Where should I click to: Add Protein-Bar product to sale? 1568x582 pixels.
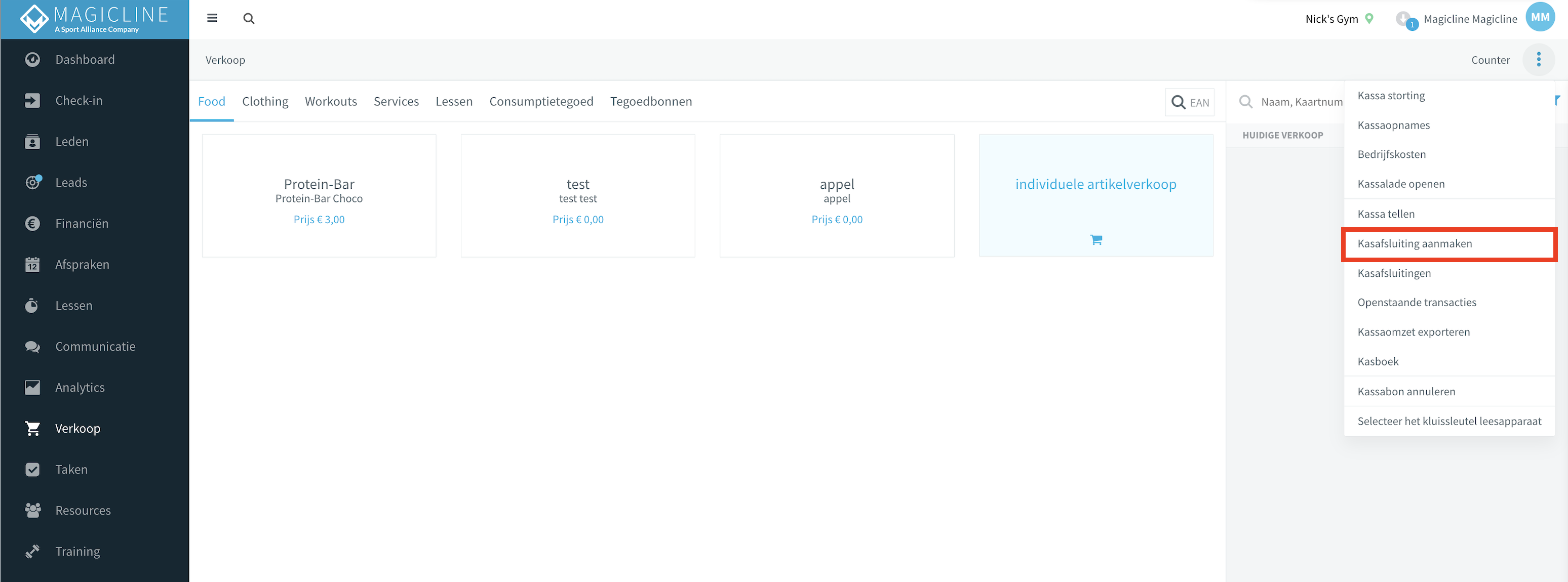click(319, 196)
